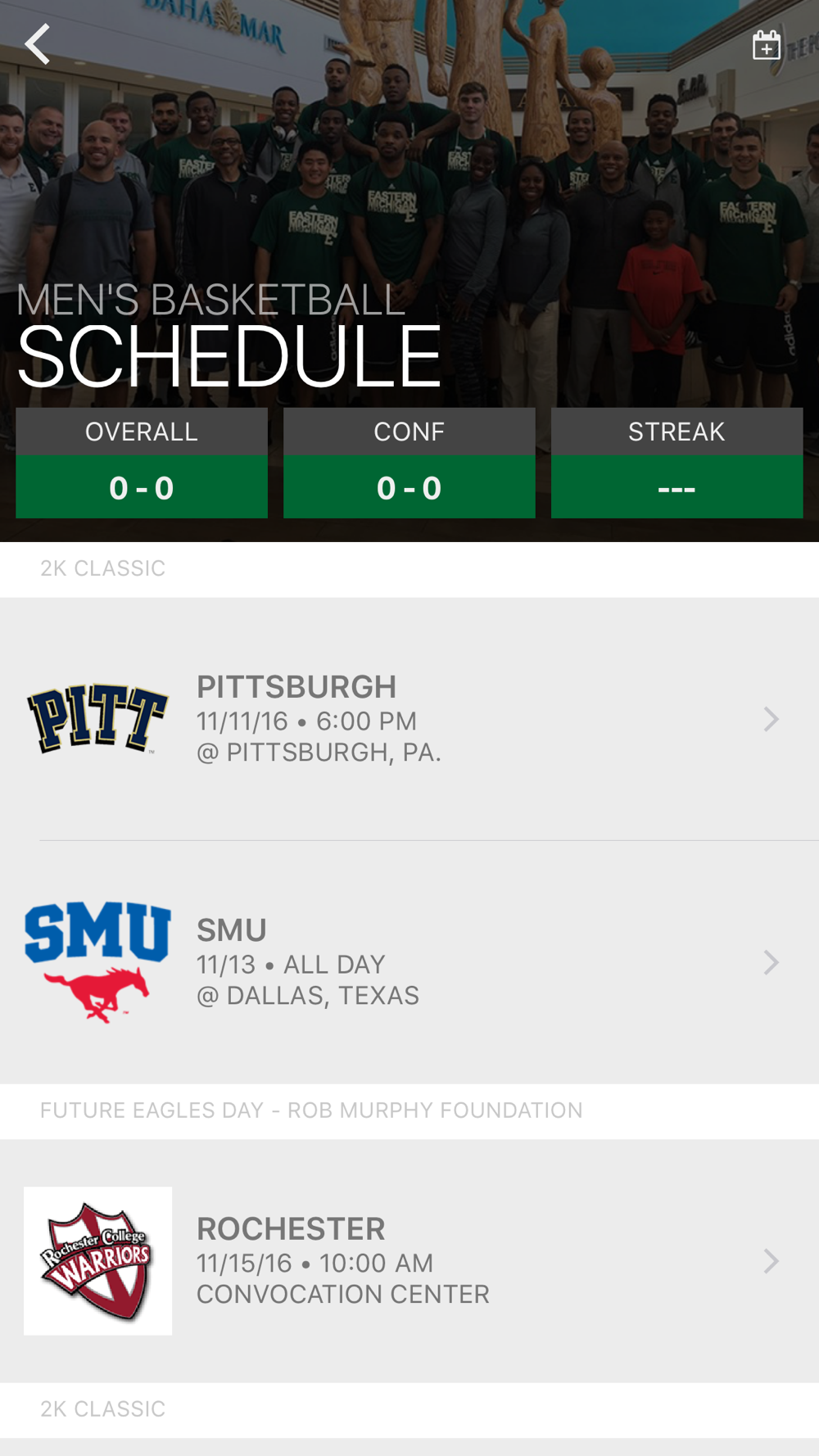Open the Pittsburgh game title
This screenshot has height=1456, width=819.
(296, 687)
